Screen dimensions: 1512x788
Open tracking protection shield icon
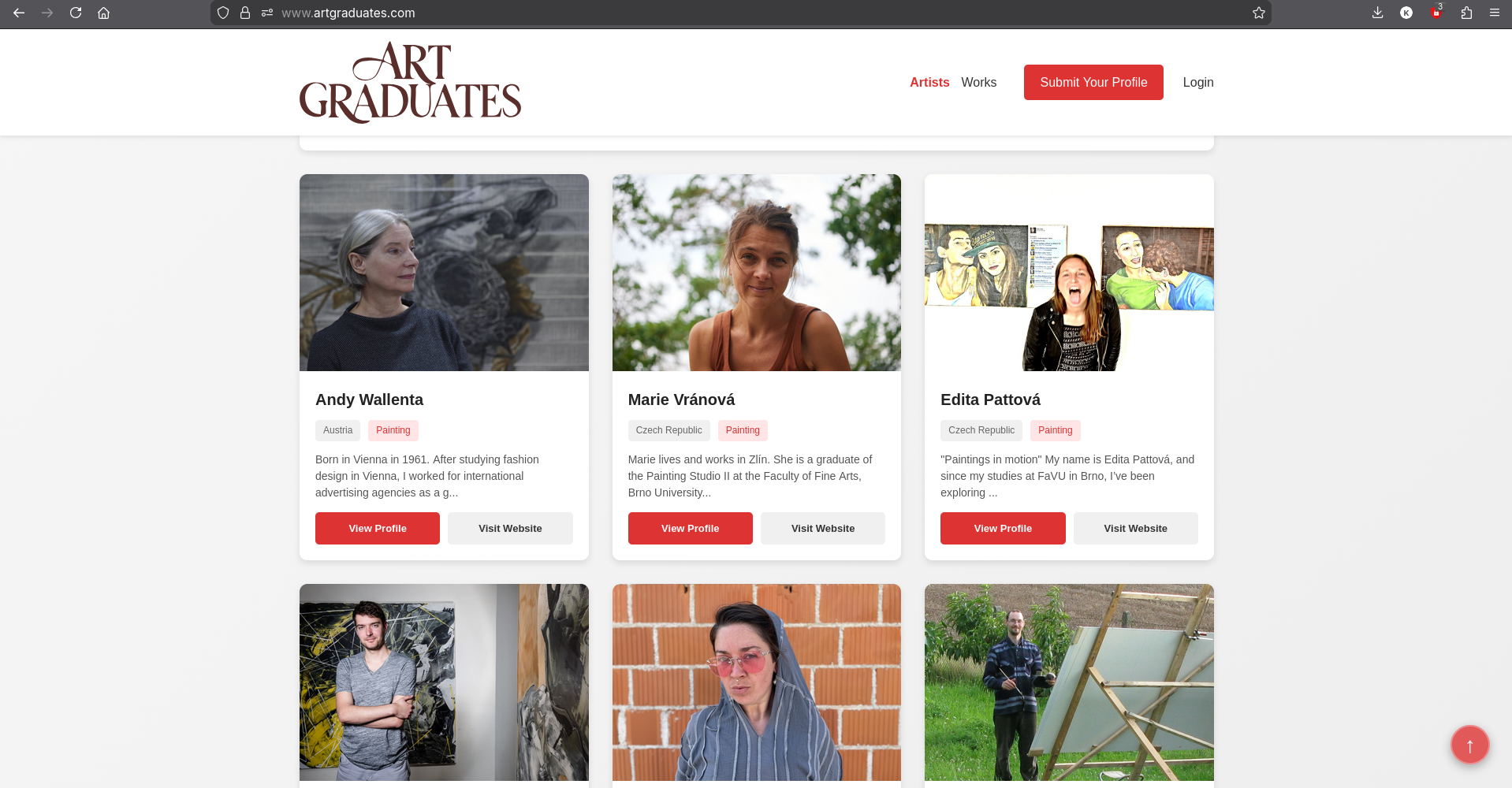(x=223, y=13)
